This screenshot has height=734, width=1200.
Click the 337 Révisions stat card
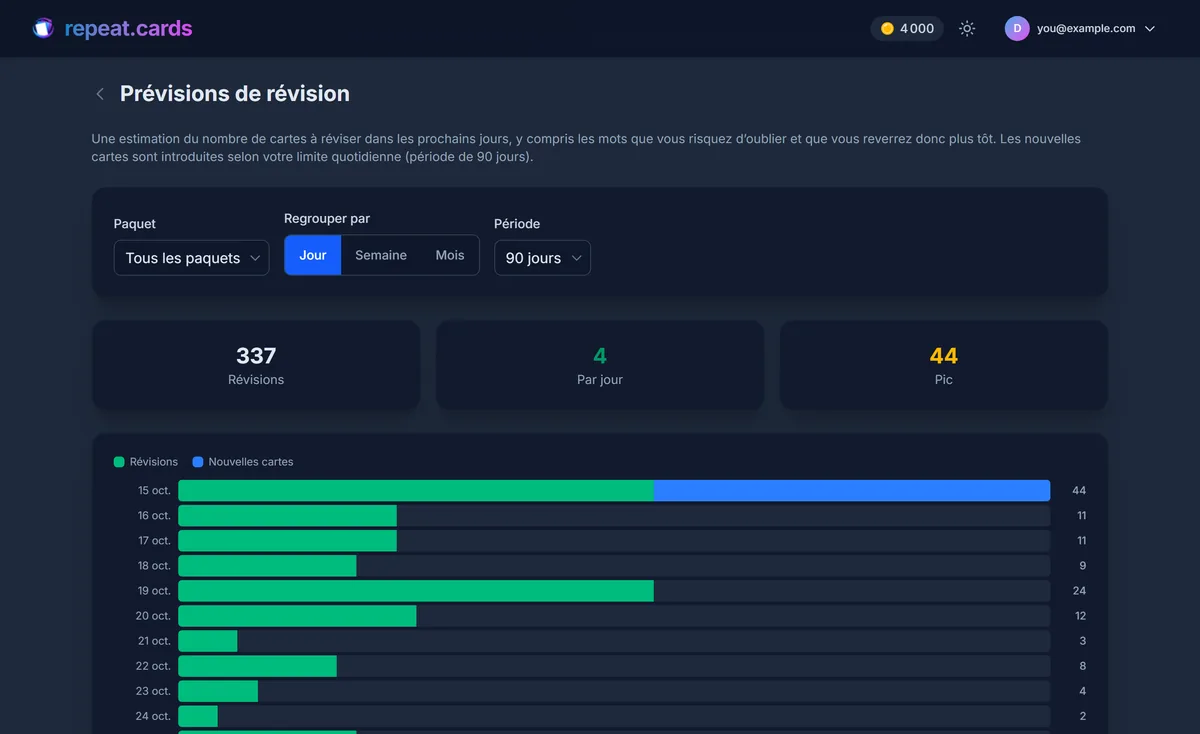pyautogui.click(x=256, y=365)
